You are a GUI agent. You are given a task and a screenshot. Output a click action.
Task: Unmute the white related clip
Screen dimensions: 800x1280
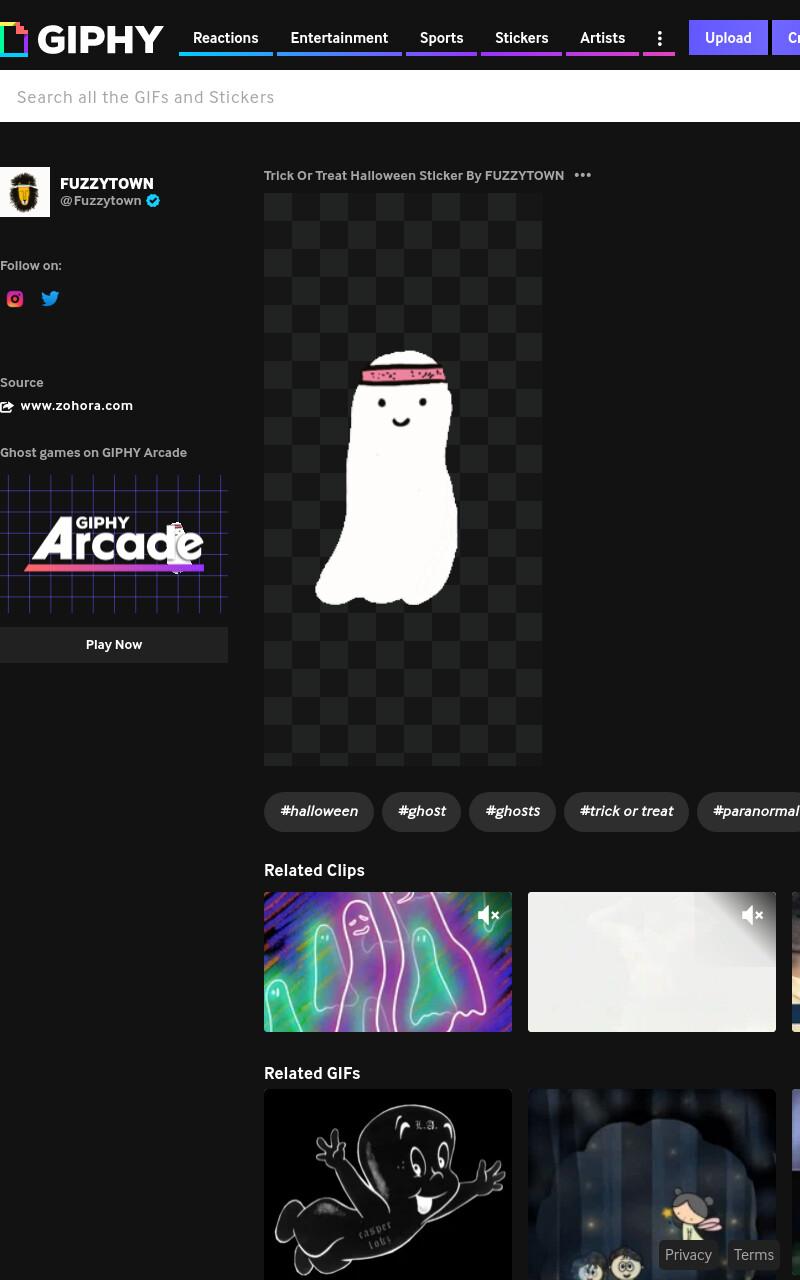752,915
